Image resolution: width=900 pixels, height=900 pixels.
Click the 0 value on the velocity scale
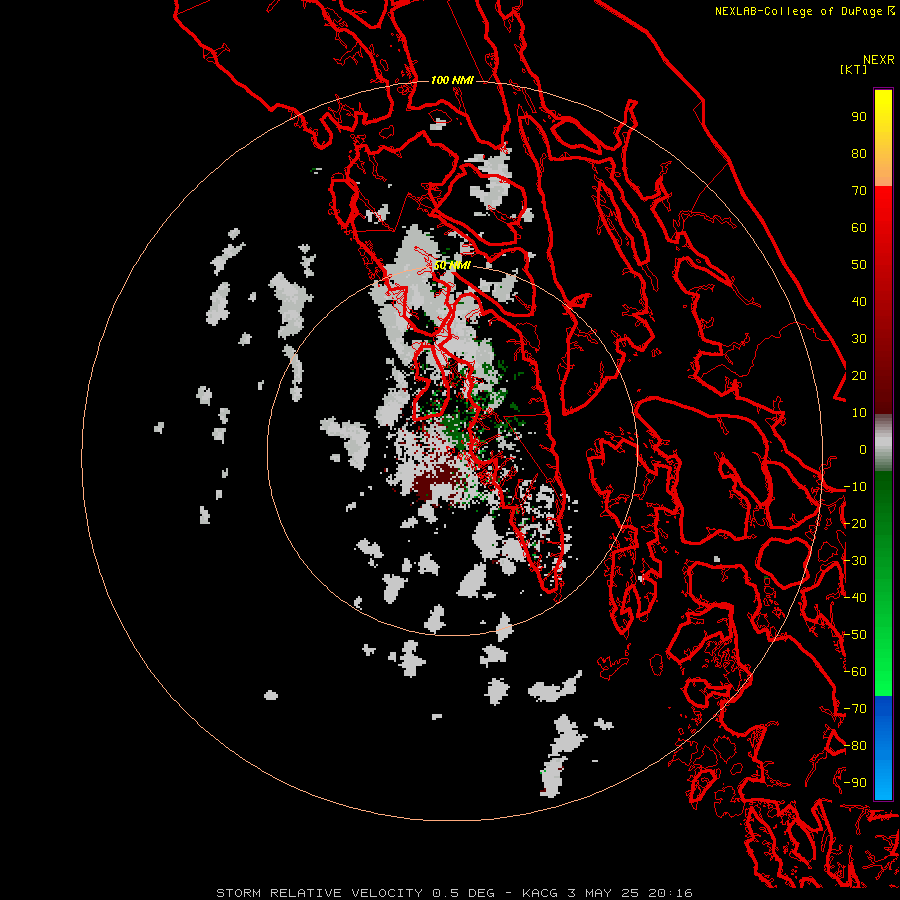(863, 450)
